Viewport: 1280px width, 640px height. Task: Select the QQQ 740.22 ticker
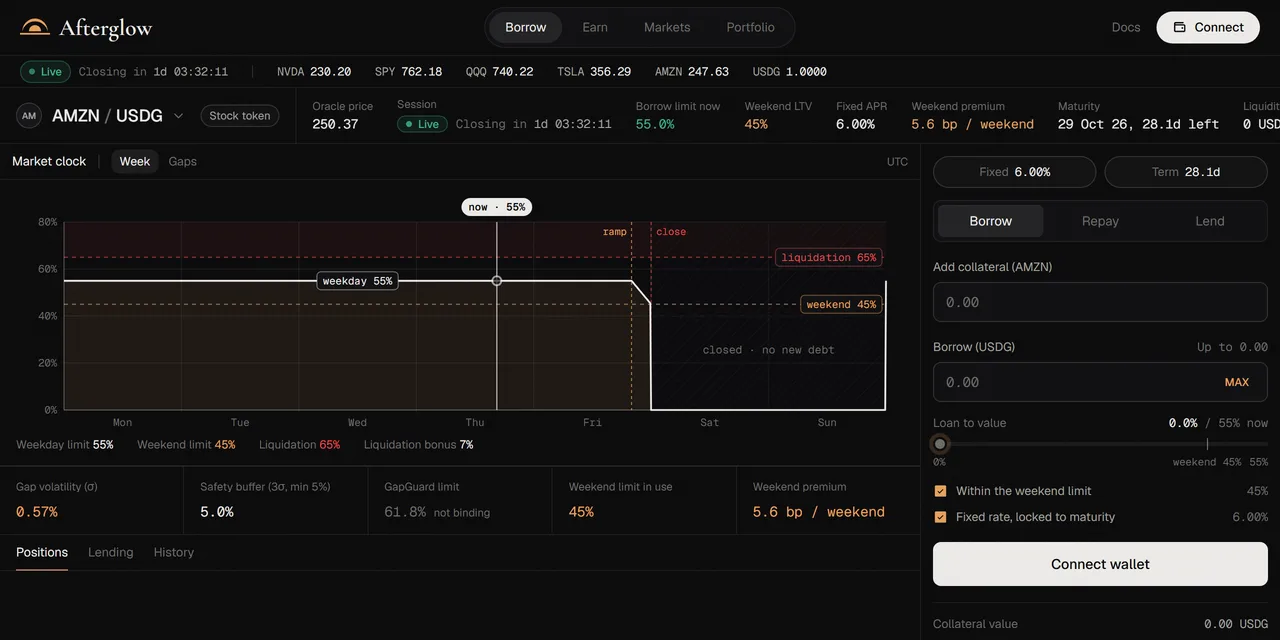click(499, 72)
